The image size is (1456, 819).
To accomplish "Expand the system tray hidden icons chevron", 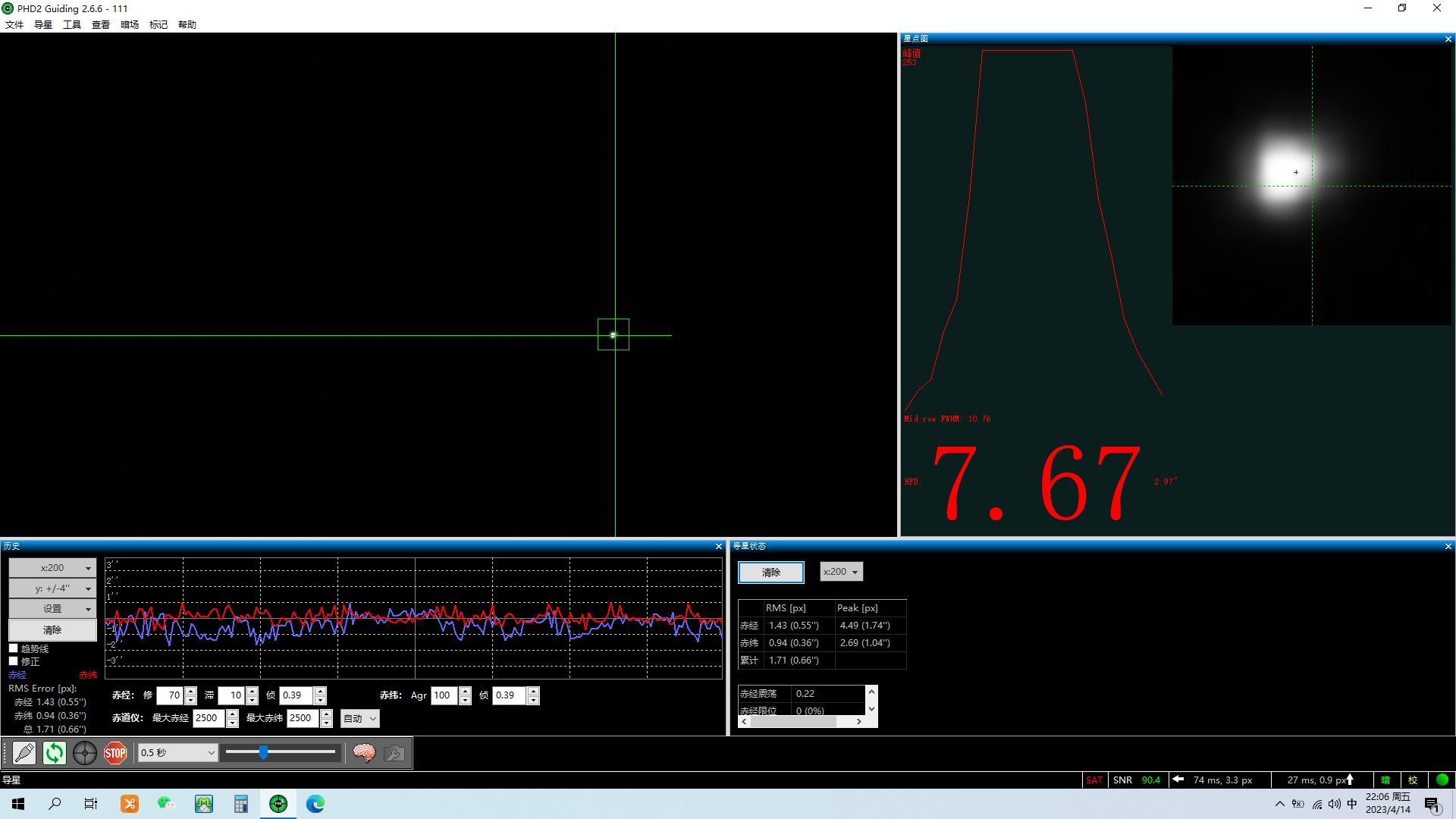I will [1280, 804].
